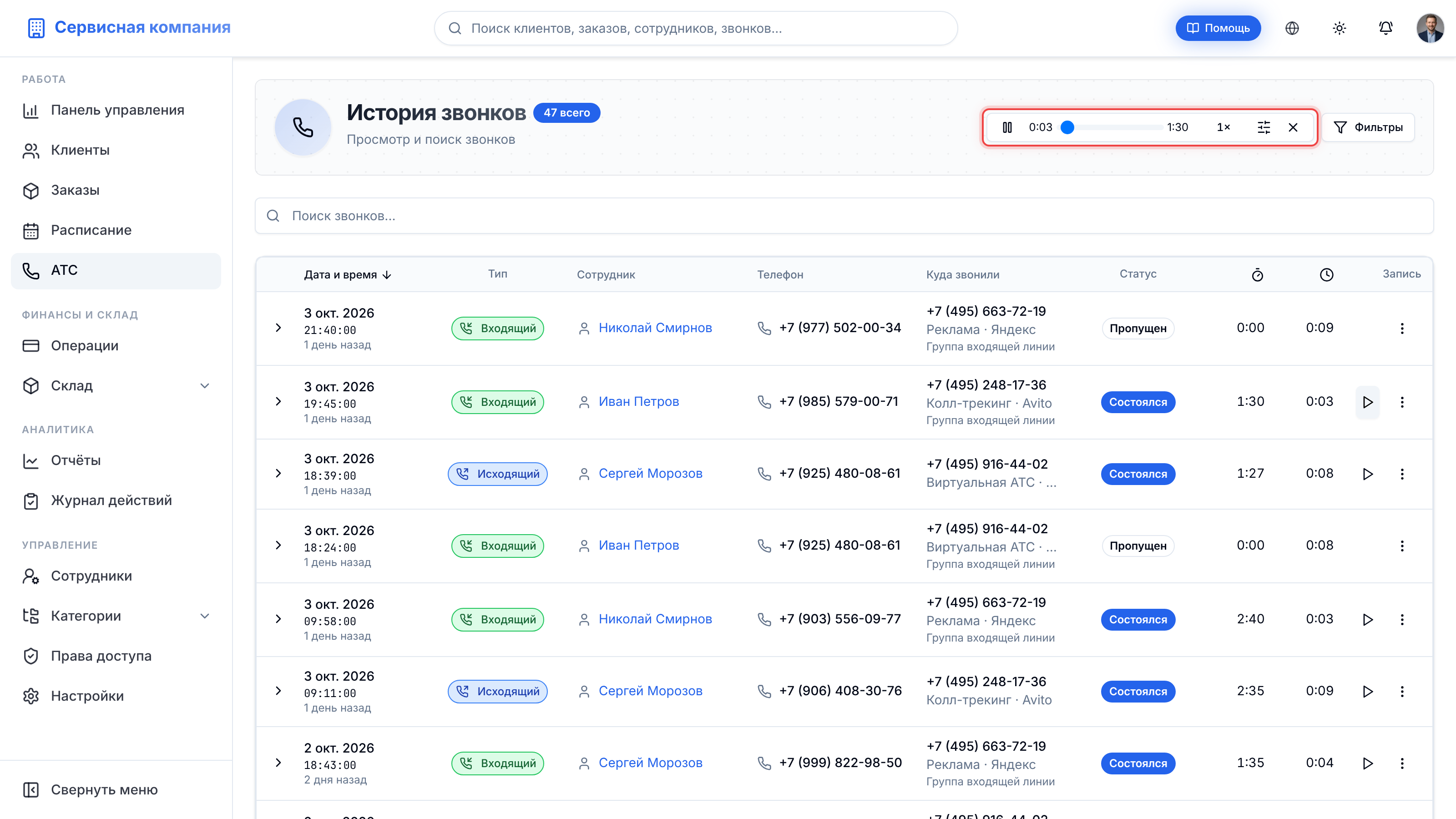Expand the Категории submenu chevron
Image resolution: width=1456 pixels, height=819 pixels.
point(205,616)
